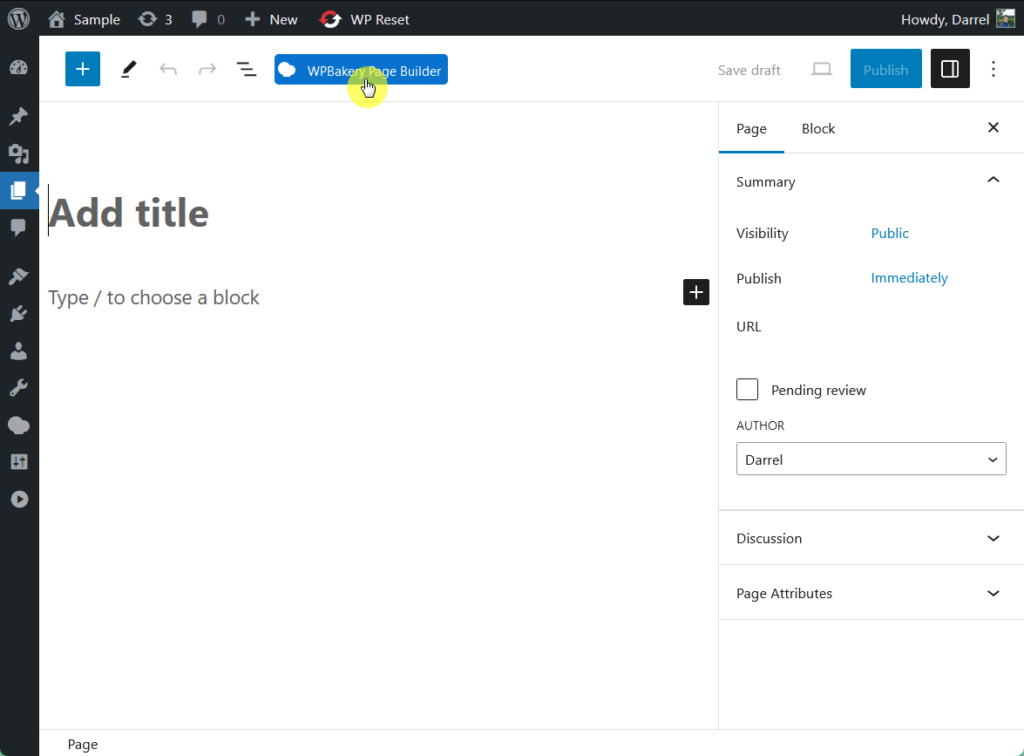Open the laptop Preview icon
This screenshot has width=1024, height=756.
[822, 69]
